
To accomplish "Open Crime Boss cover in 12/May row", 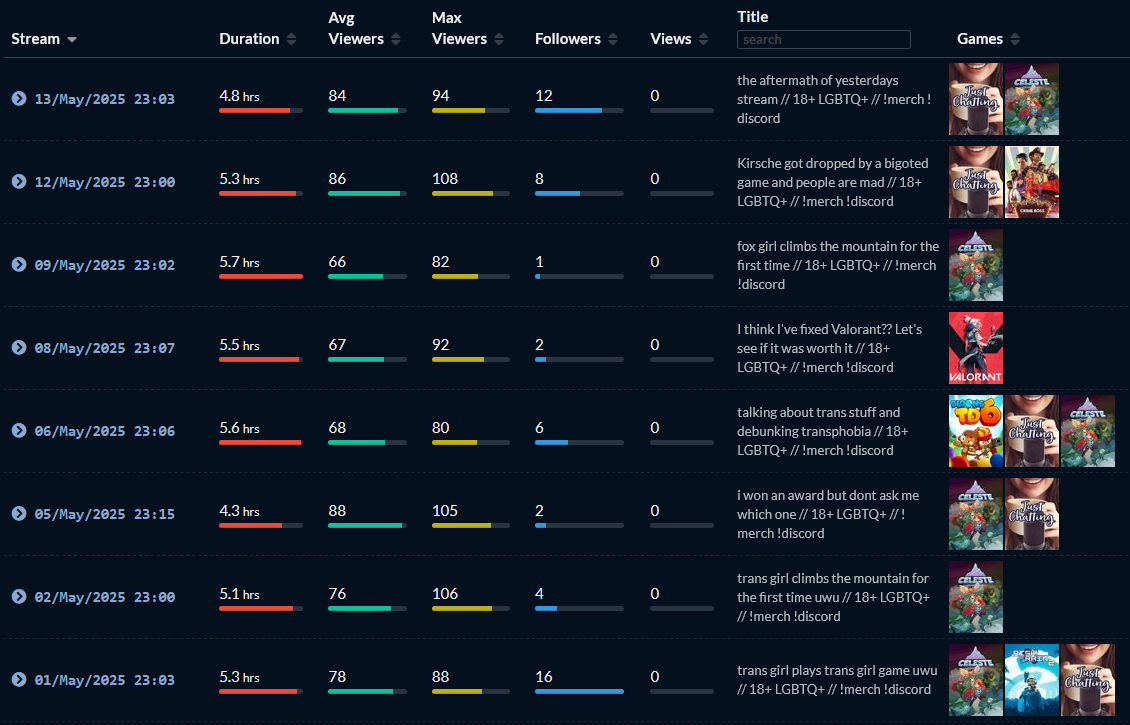I will click(1032, 182).
